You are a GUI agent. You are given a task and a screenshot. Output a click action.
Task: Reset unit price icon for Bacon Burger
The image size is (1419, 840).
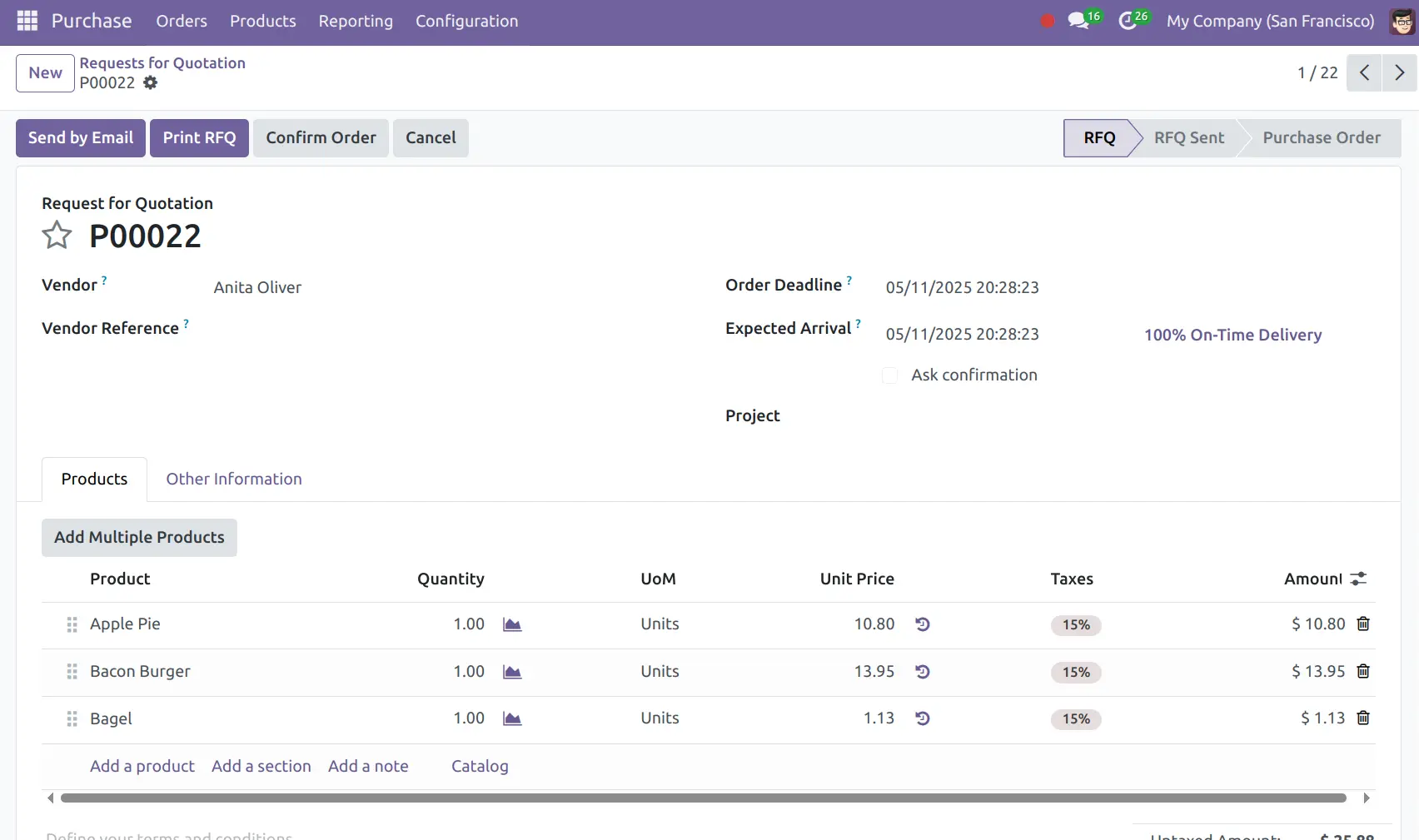click(922, 671)
